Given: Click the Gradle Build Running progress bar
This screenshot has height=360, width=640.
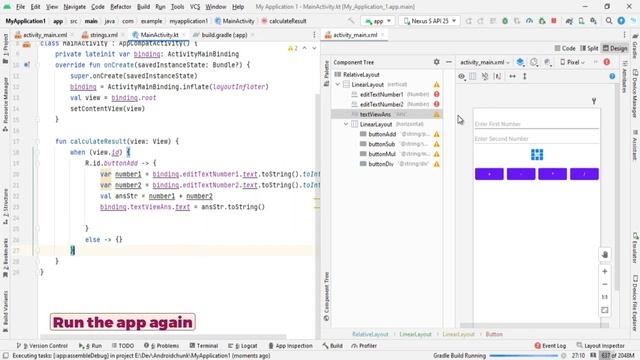Looking at the screenshot, I should tap(523, 356).
